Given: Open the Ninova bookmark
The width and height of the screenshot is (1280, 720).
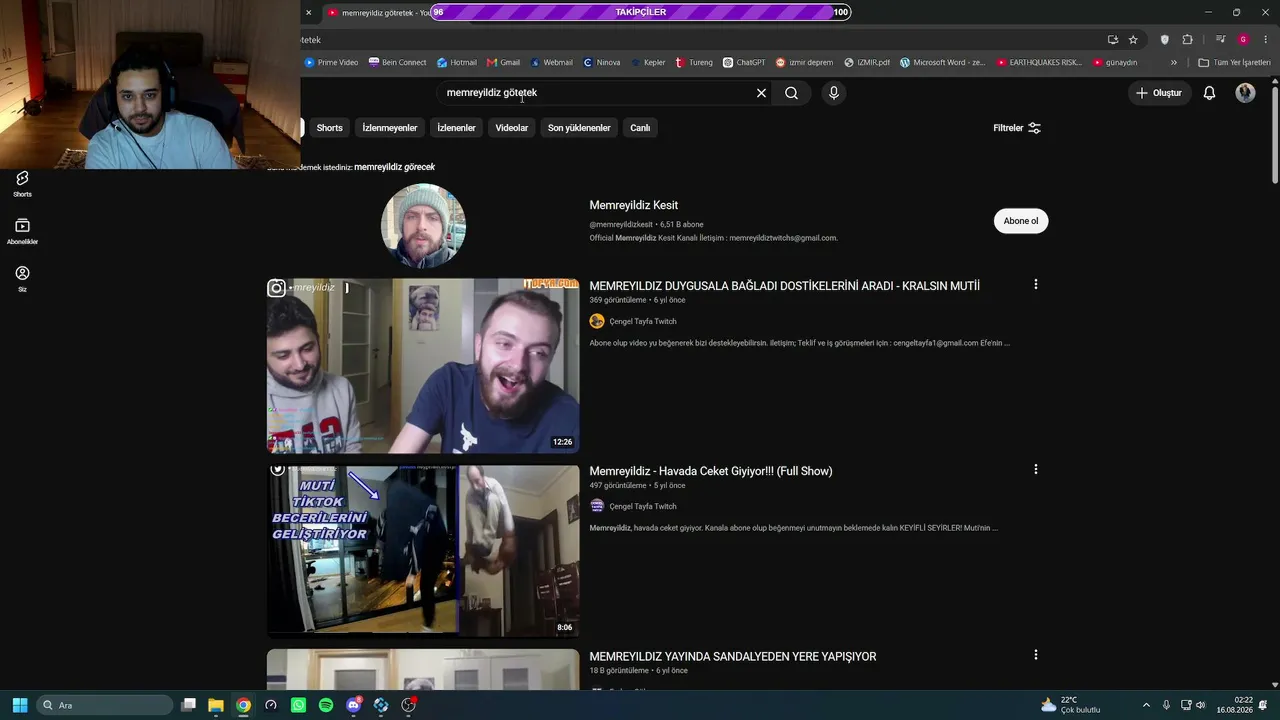Looking at the screenshot, I should (602, 62).
